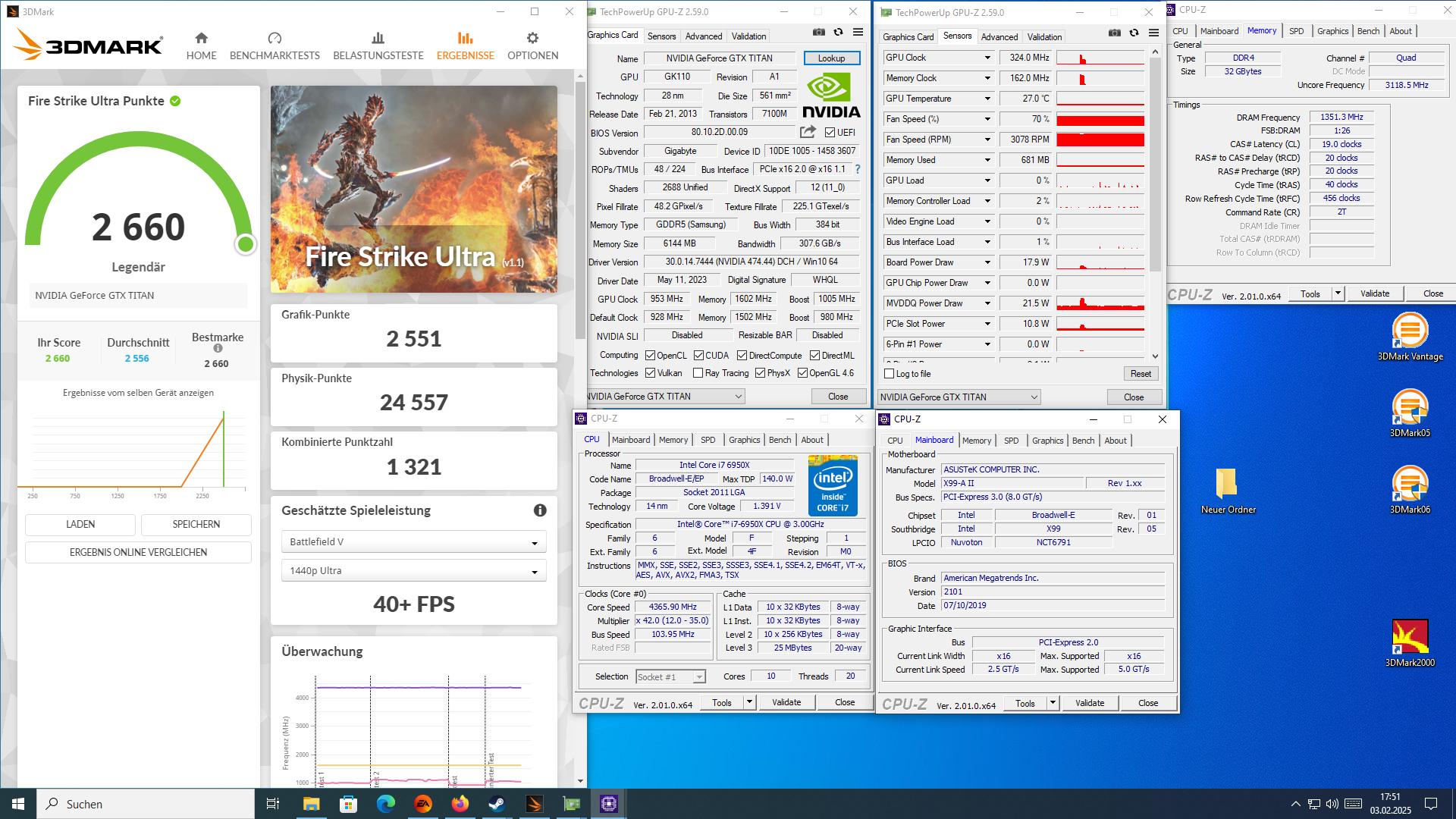Click info icon next to Geschätzte Spieleleistung

coord(540,510)
